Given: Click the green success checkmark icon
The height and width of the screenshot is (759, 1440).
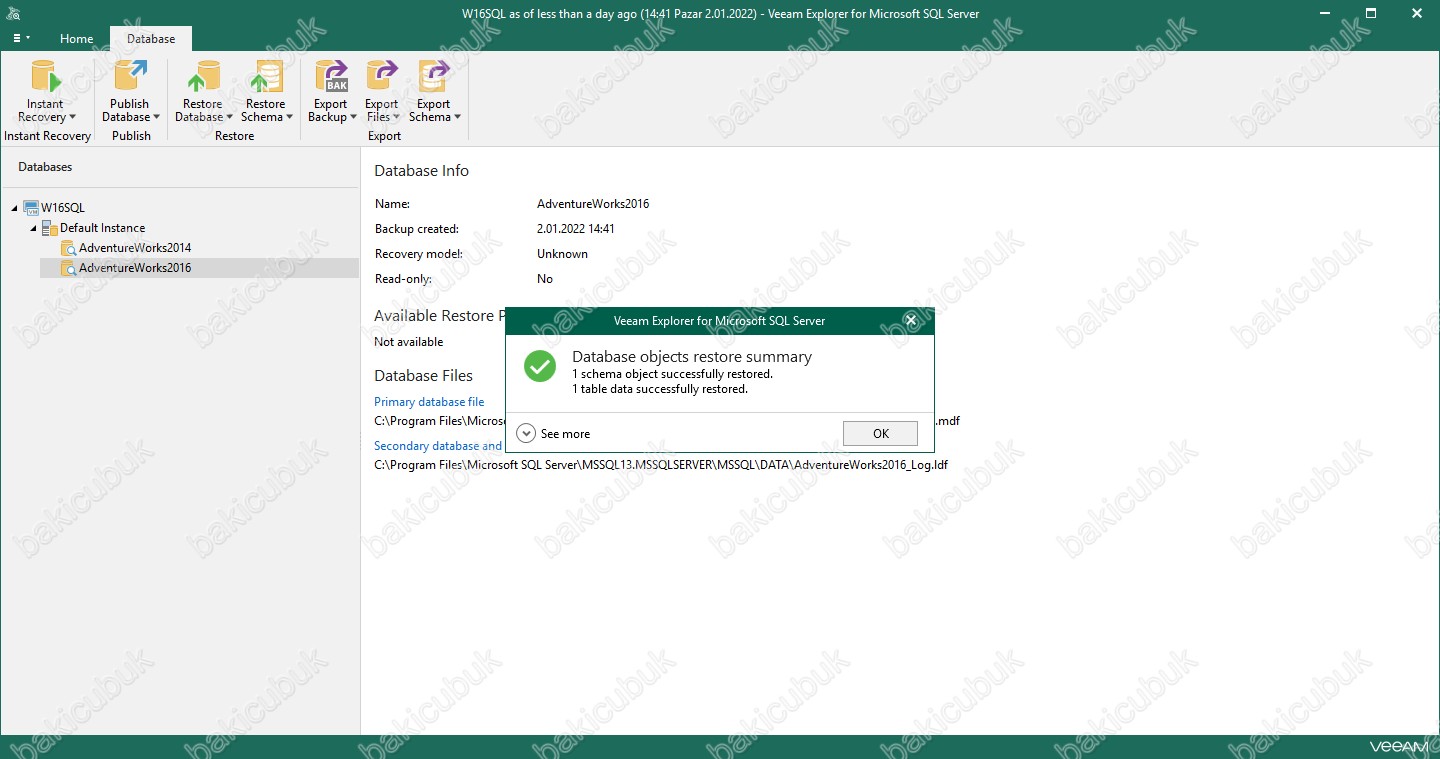Looking at the screenshot, I should click(540, 366).
